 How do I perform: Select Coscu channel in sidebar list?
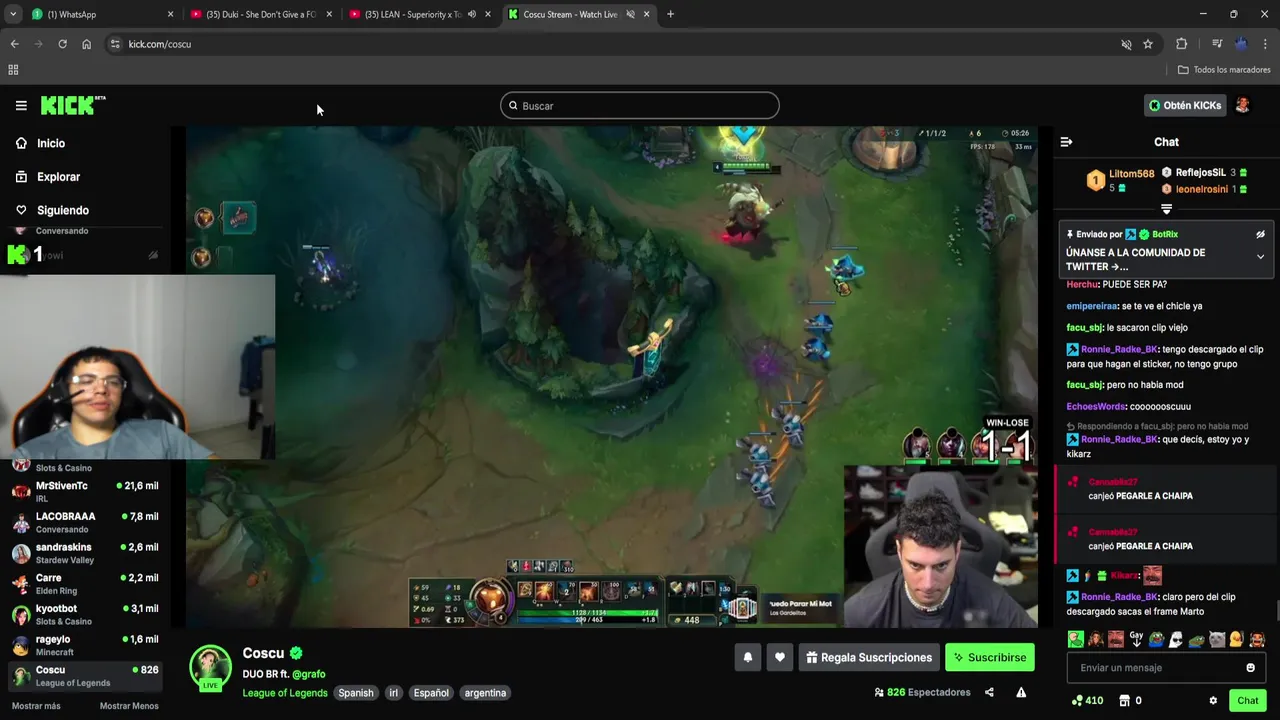tap(85, 676)
